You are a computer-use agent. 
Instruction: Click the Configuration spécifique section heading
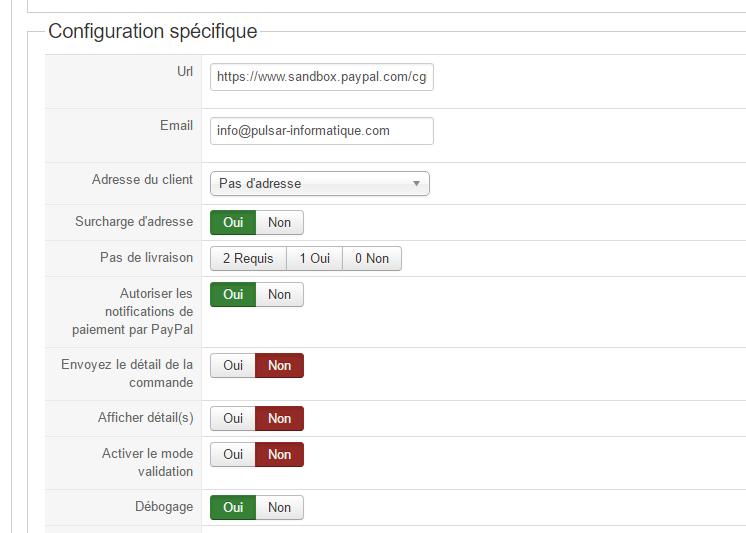[152, 32]
